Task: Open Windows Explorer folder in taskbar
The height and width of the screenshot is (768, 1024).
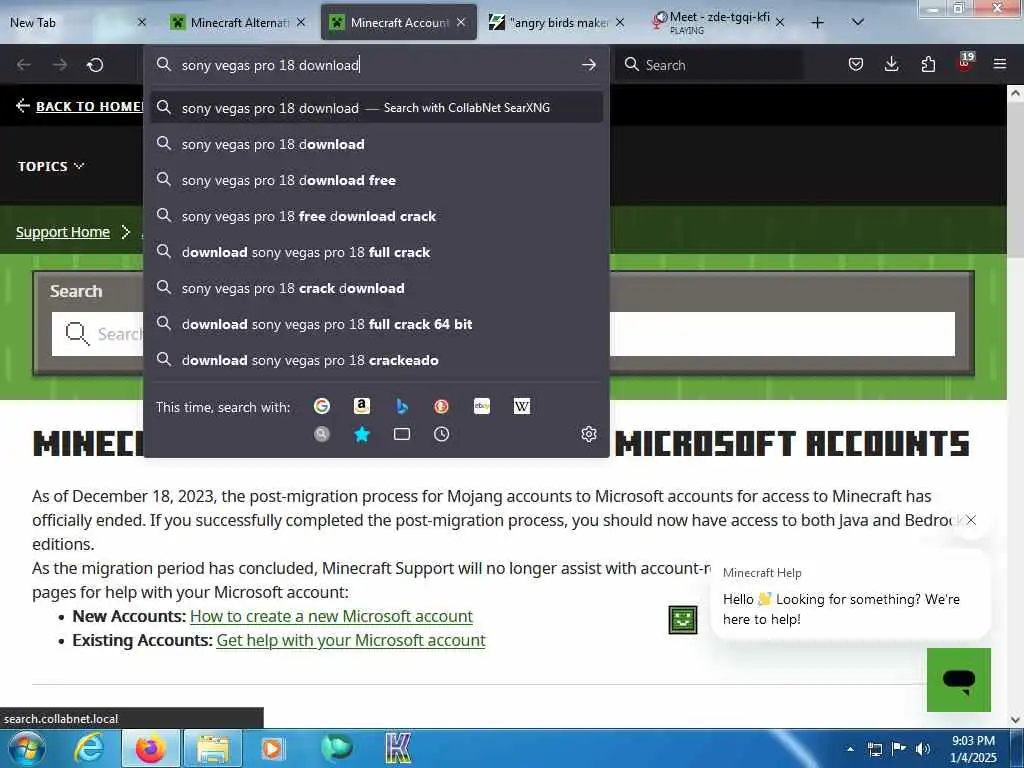Action: 213,748
